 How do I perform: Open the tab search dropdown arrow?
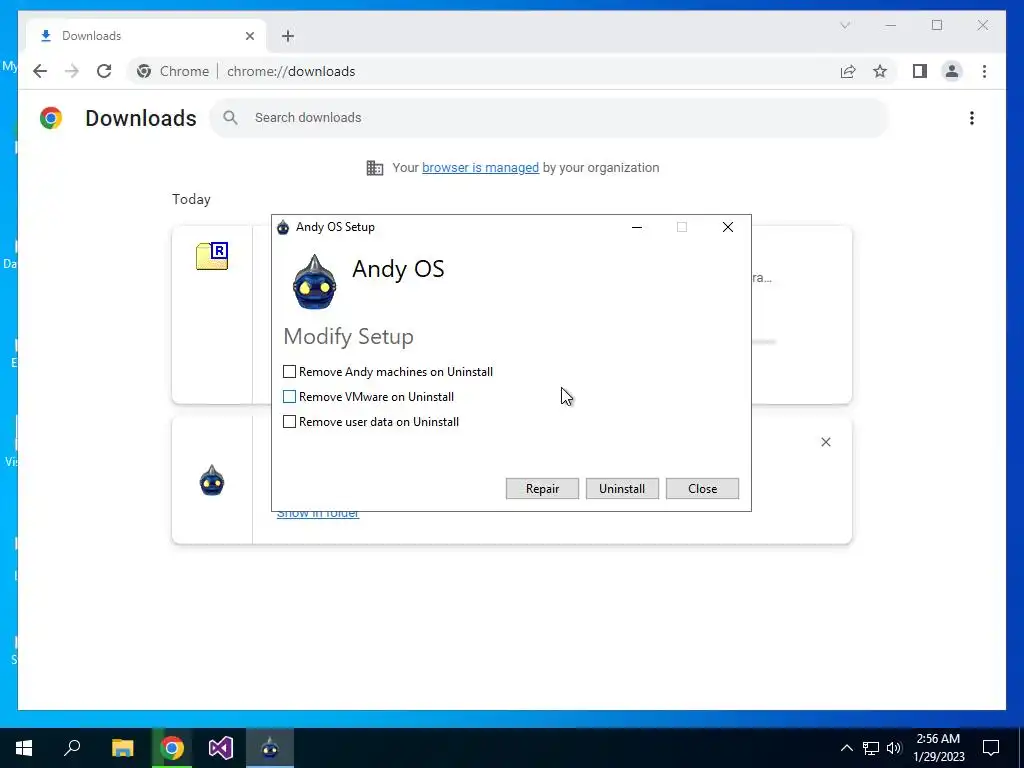pyautogui.click(x=844, y=25)
